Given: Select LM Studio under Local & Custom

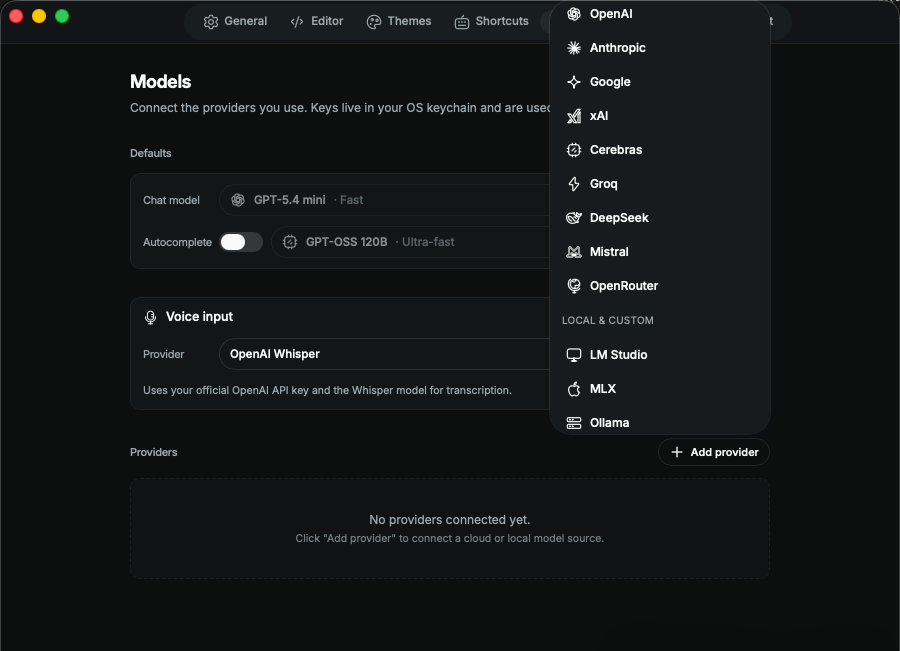Looking at the screenshot, I should pyautogui.click(x=660, y=355).
